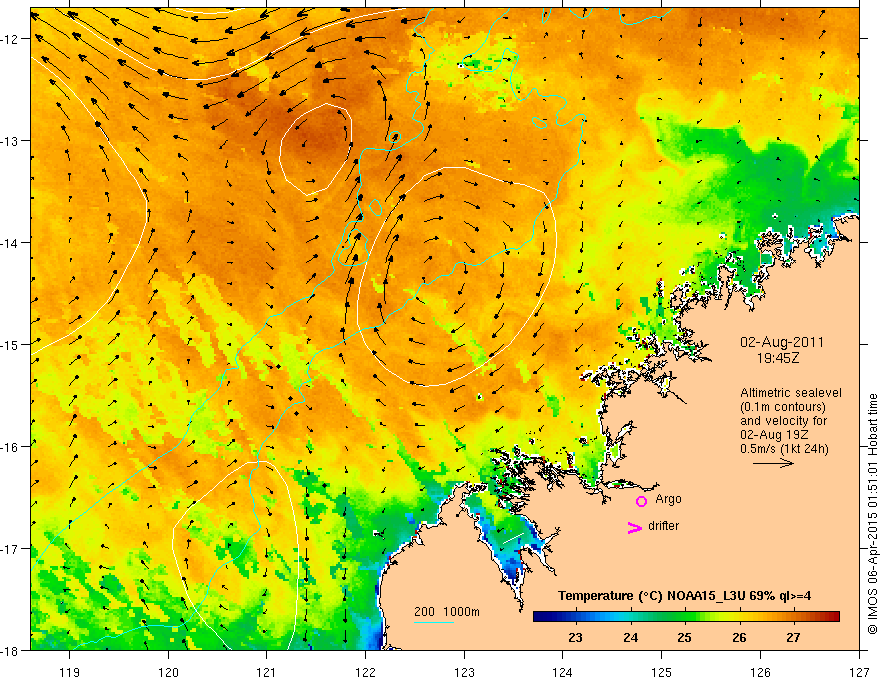The width and height of the screenshot is (880, 680).
Task: Click the longitude label 121
Action: (266, 672)
